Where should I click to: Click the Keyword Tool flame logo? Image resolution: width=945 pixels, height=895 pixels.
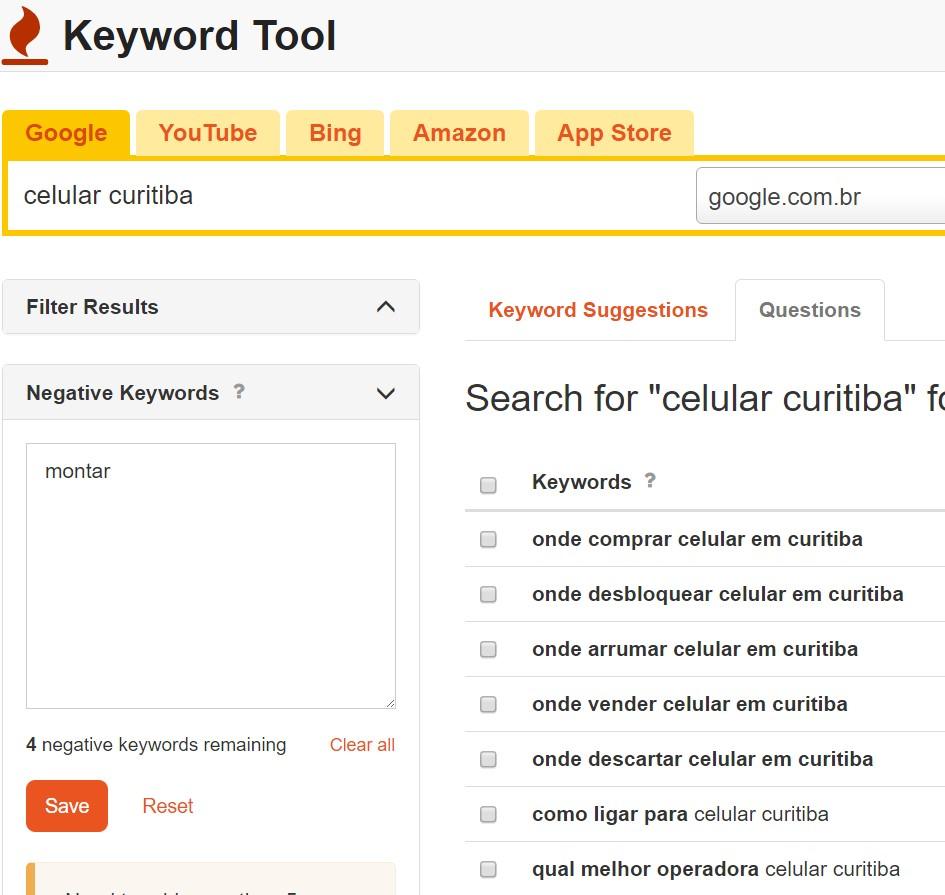point(25,36)
